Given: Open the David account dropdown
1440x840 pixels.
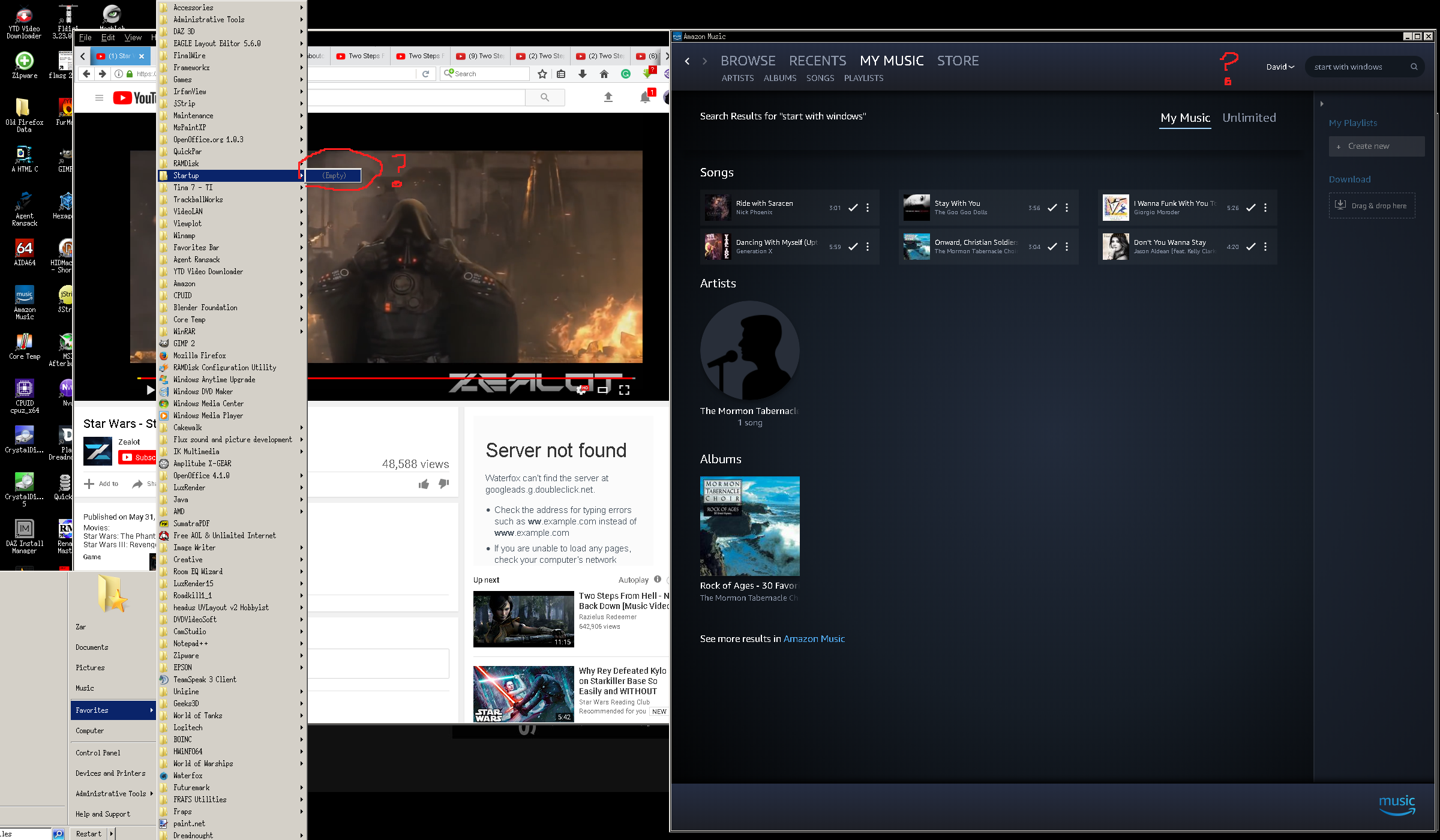Looking at the screenshot, I should point(1280,67).
